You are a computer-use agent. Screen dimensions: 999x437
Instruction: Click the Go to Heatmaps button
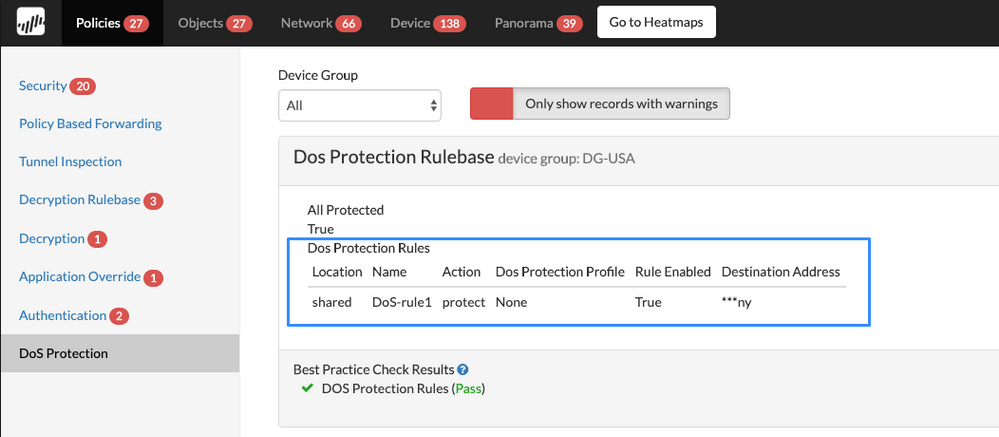656,22
